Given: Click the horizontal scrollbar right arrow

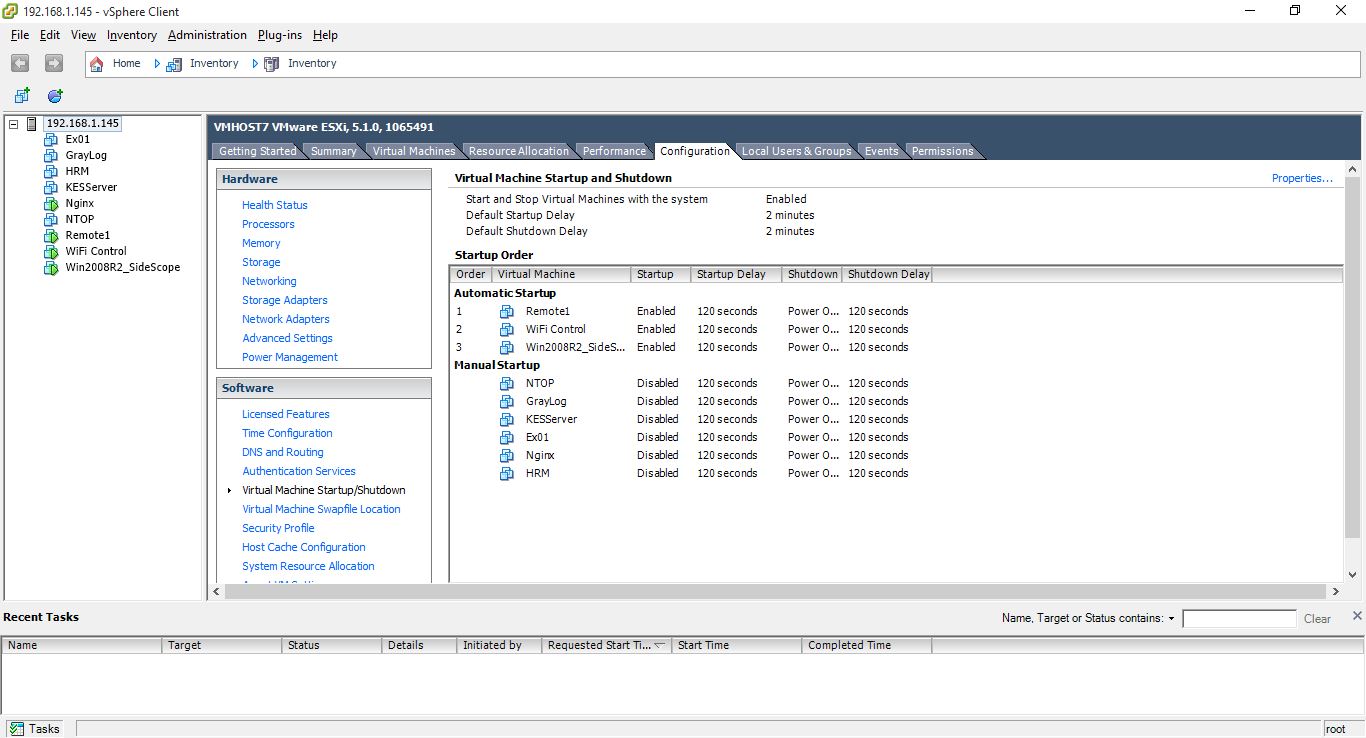Looking at the screenshot, I should coord(1336,592).
